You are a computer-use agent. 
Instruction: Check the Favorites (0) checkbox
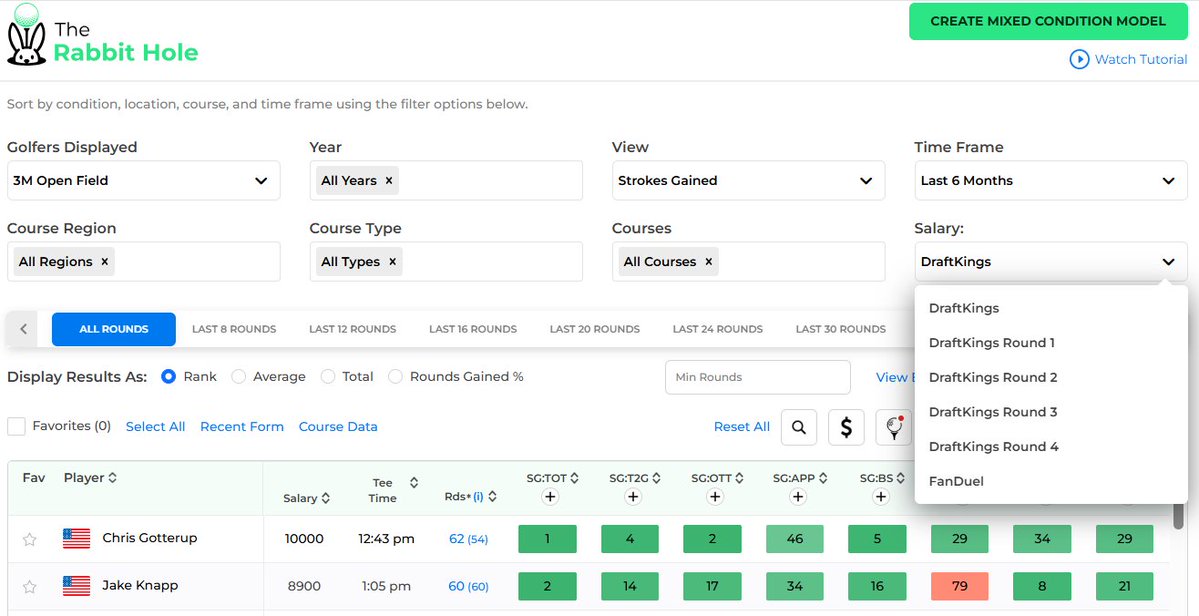[17, 426]
